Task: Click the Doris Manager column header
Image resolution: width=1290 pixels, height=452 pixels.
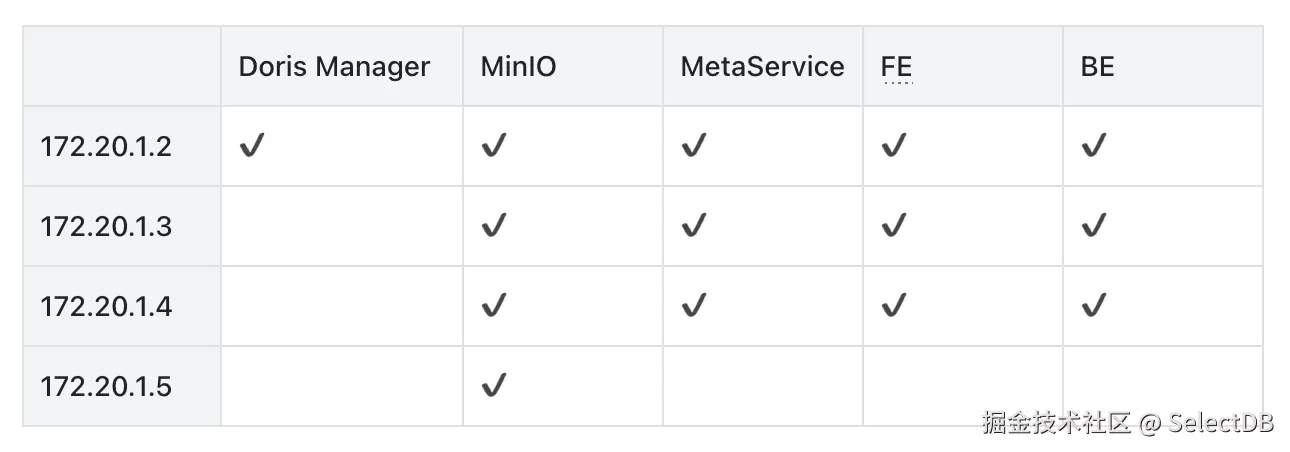Action: (334, 67)
